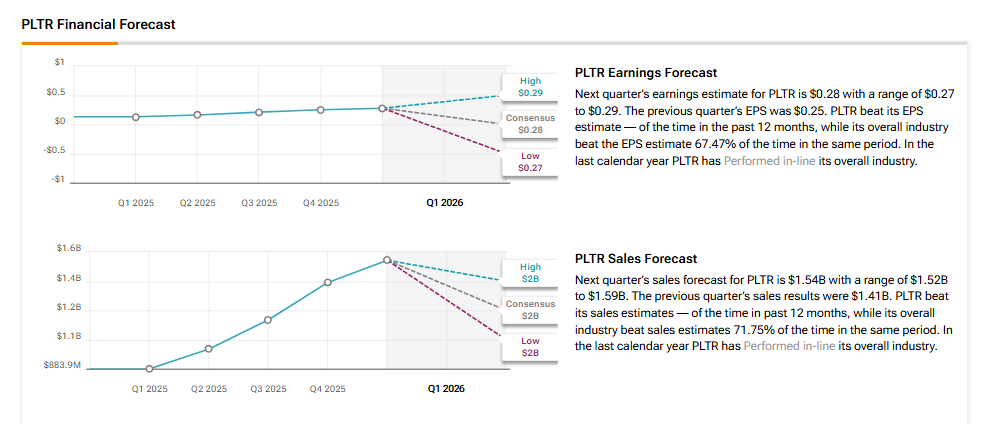Select the Q3 2025 EPS data point
Viewport: 991px width, 424px height.
259,112
